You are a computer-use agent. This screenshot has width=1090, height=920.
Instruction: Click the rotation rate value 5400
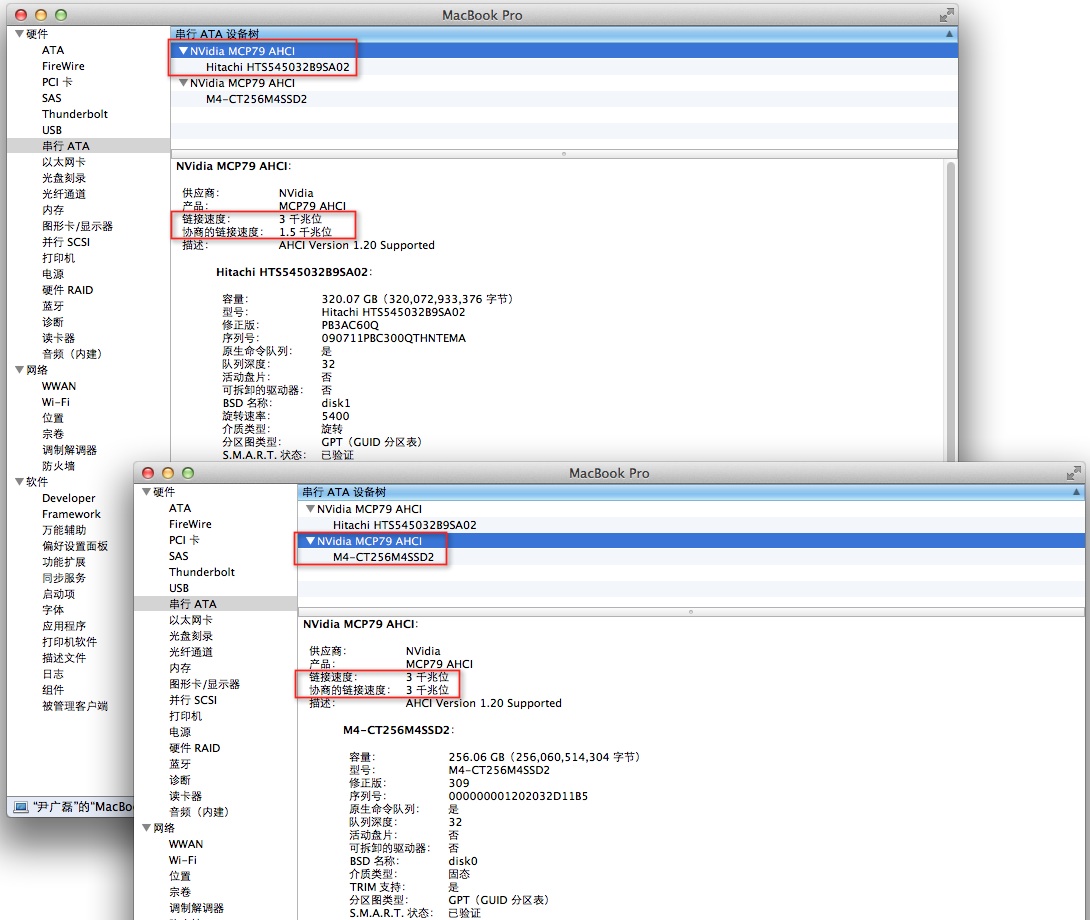335,417
